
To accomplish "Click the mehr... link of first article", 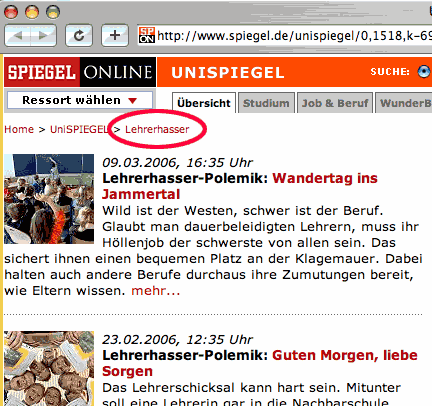I will (x=156, y=291).
